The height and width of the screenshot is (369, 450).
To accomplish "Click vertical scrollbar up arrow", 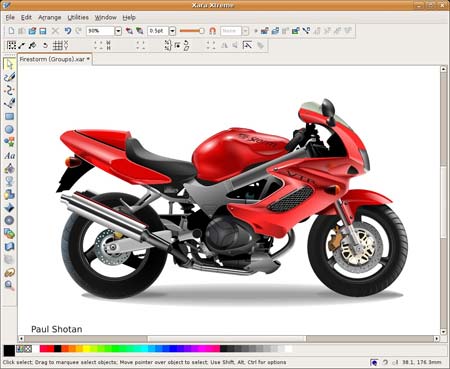I will click(443, 69).
